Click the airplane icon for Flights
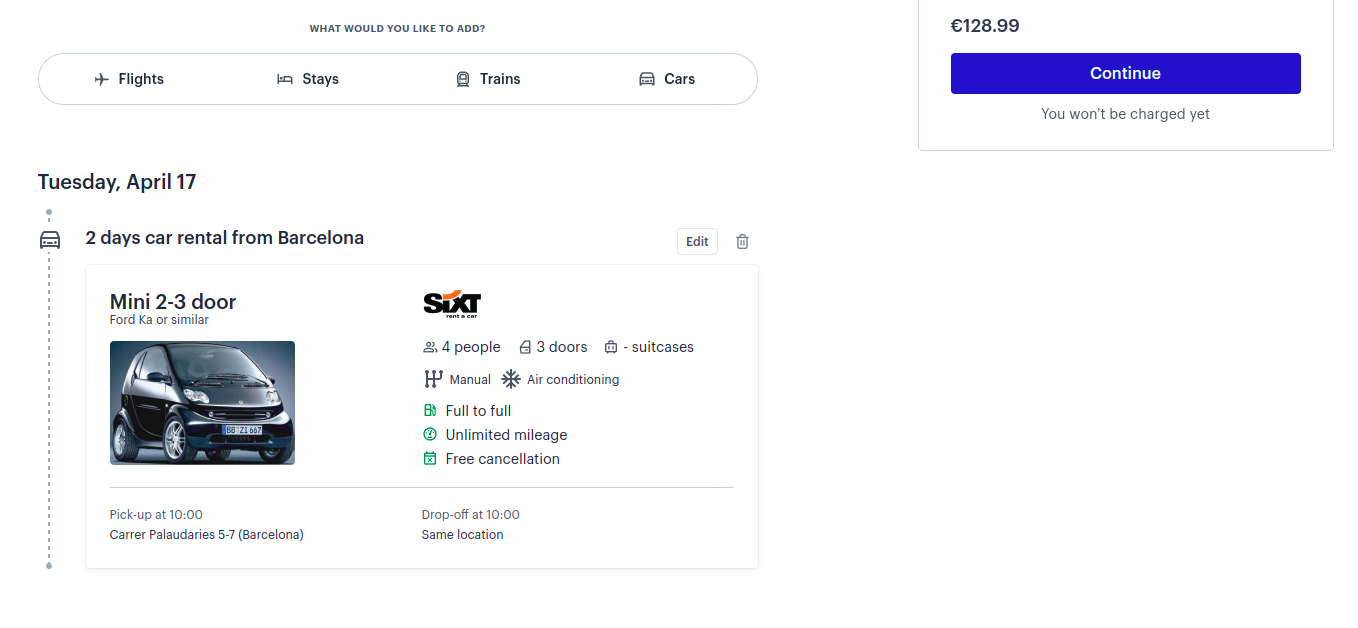 pos(101,79)
